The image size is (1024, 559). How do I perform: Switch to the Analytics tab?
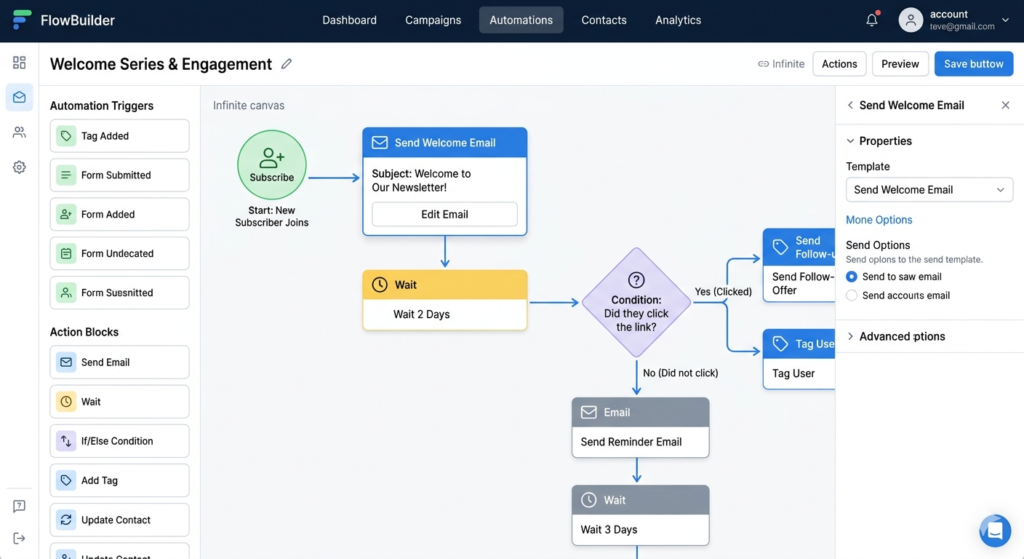pyautogui.click(x=678, y=20)
